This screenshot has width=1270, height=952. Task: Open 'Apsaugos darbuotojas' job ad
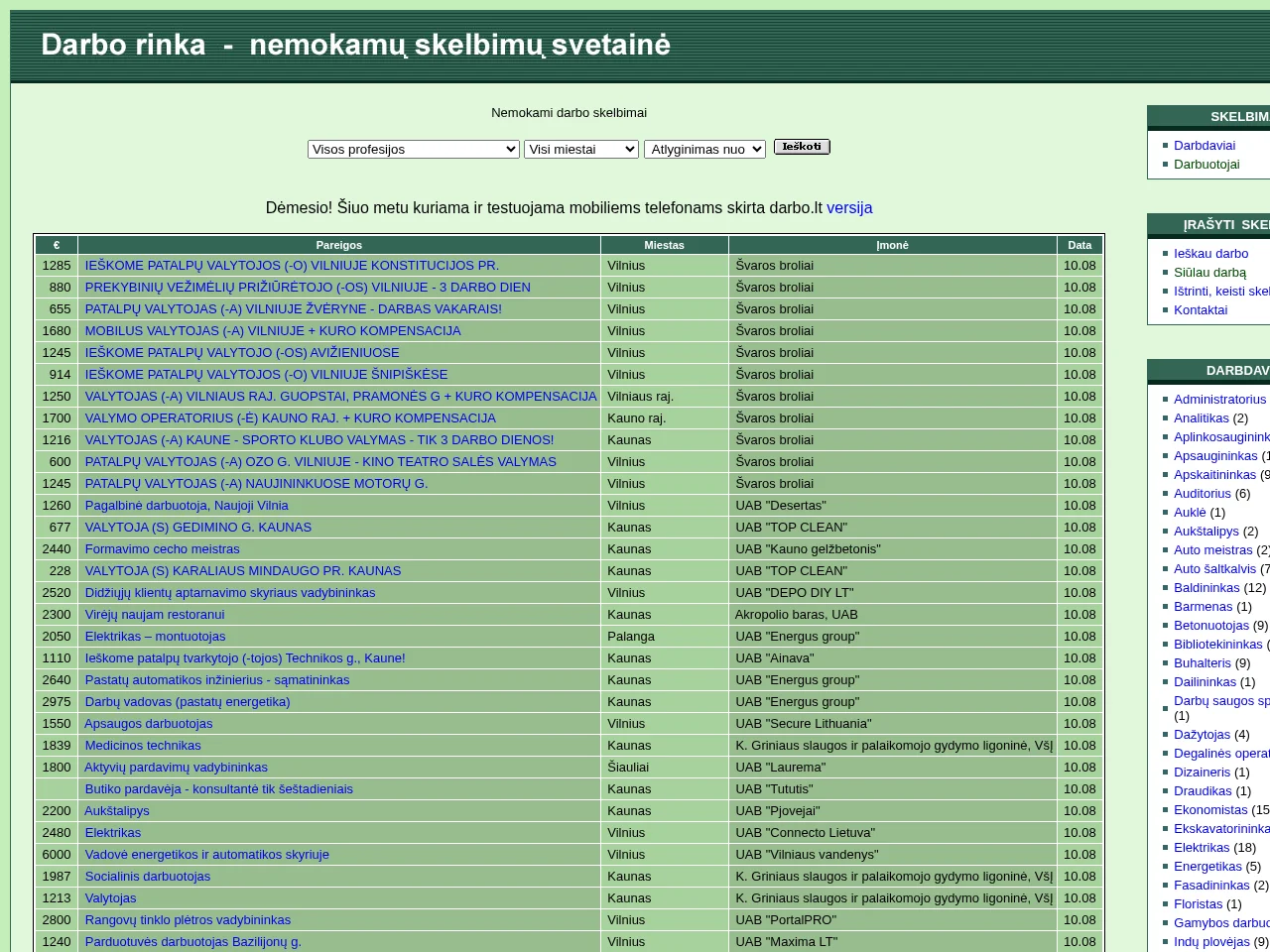149,724
